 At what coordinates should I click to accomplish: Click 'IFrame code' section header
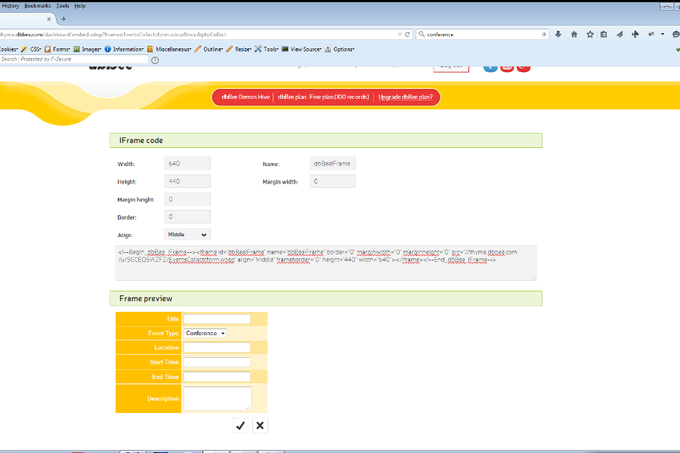tap(326, 140)
